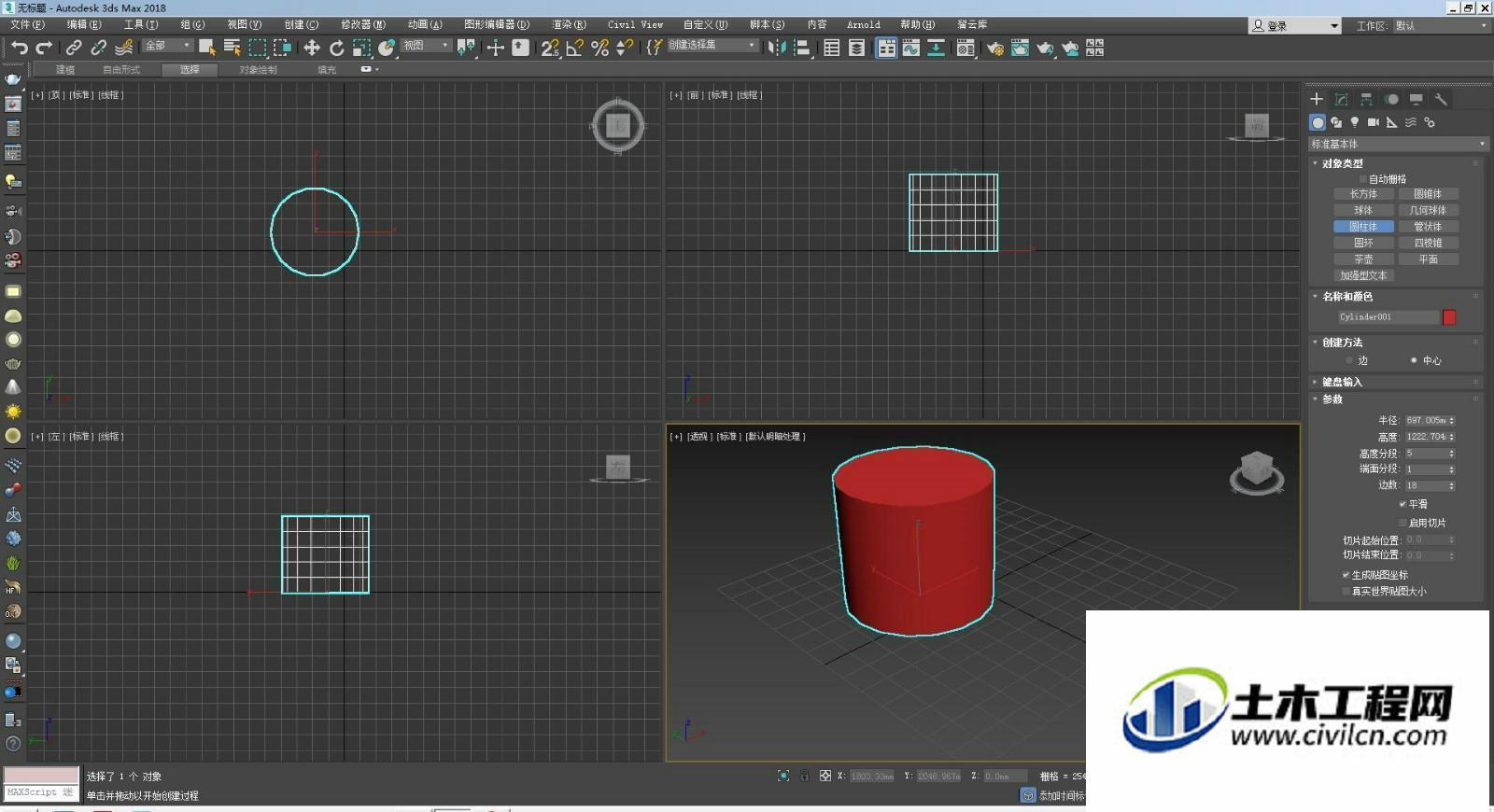Screen dimensions: 1494x812
Task: Open the 视图 reference coordinate dropdown
Action: pos(426,45)
